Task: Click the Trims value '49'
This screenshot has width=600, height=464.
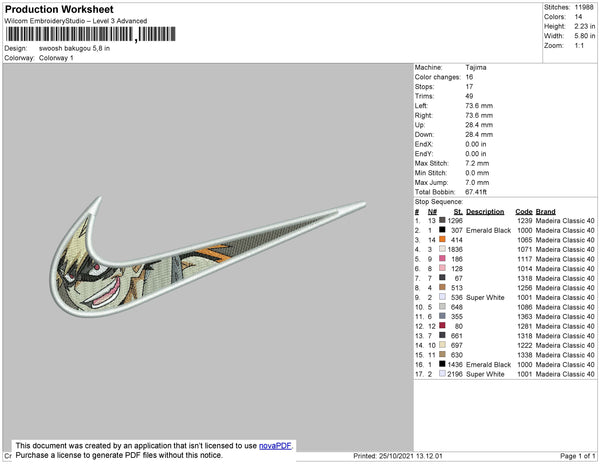Action: 469,96
